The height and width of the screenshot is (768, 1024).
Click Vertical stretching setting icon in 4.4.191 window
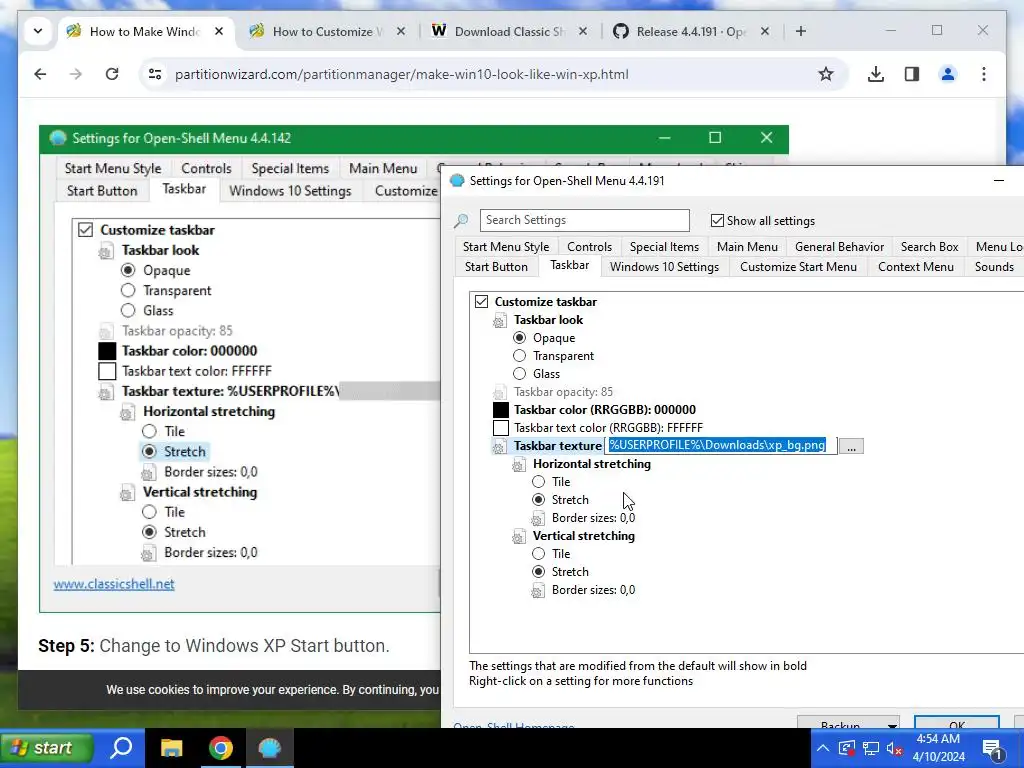click(x=519, y=537)
